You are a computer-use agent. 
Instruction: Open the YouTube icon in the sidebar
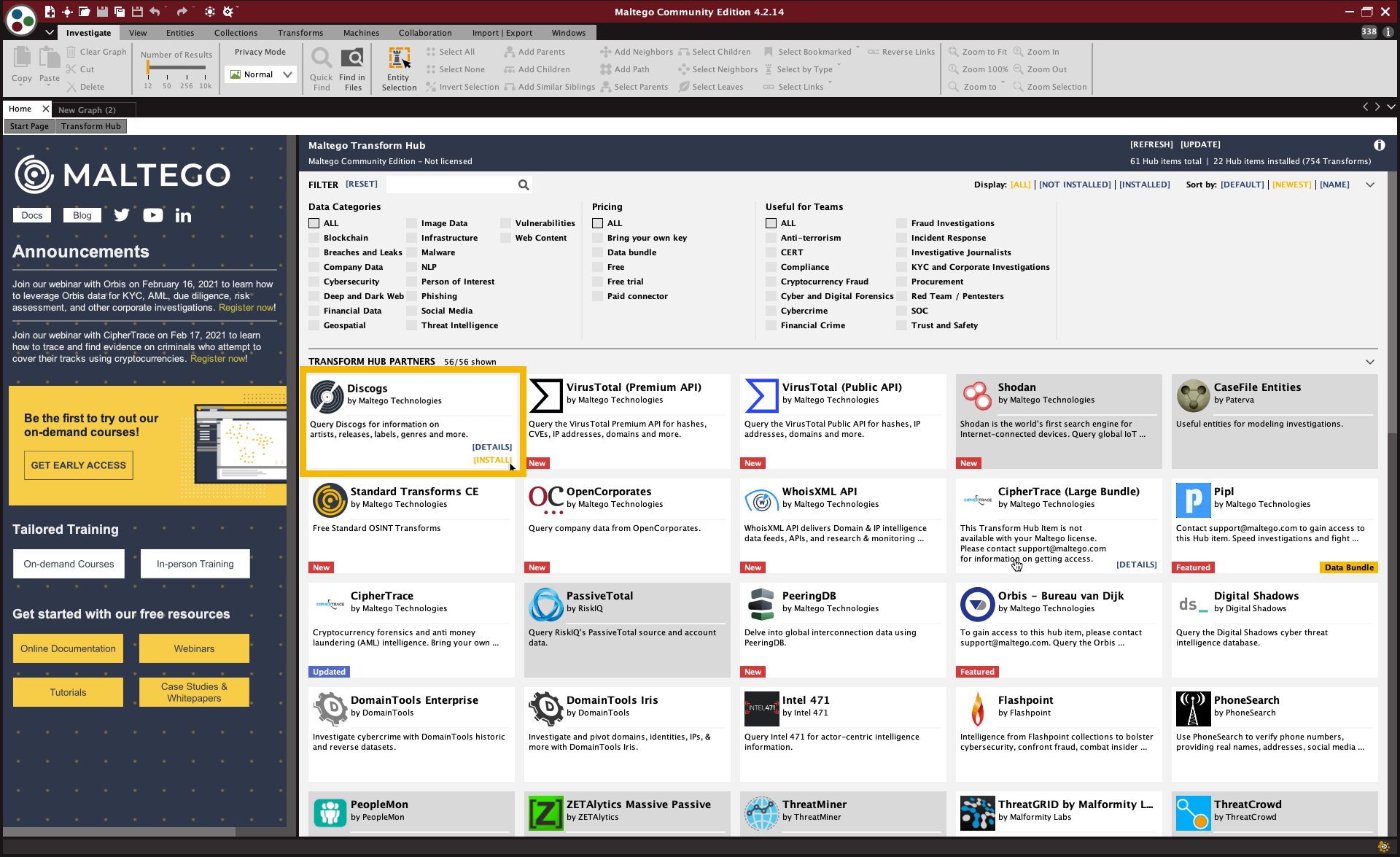coord(153,215)
